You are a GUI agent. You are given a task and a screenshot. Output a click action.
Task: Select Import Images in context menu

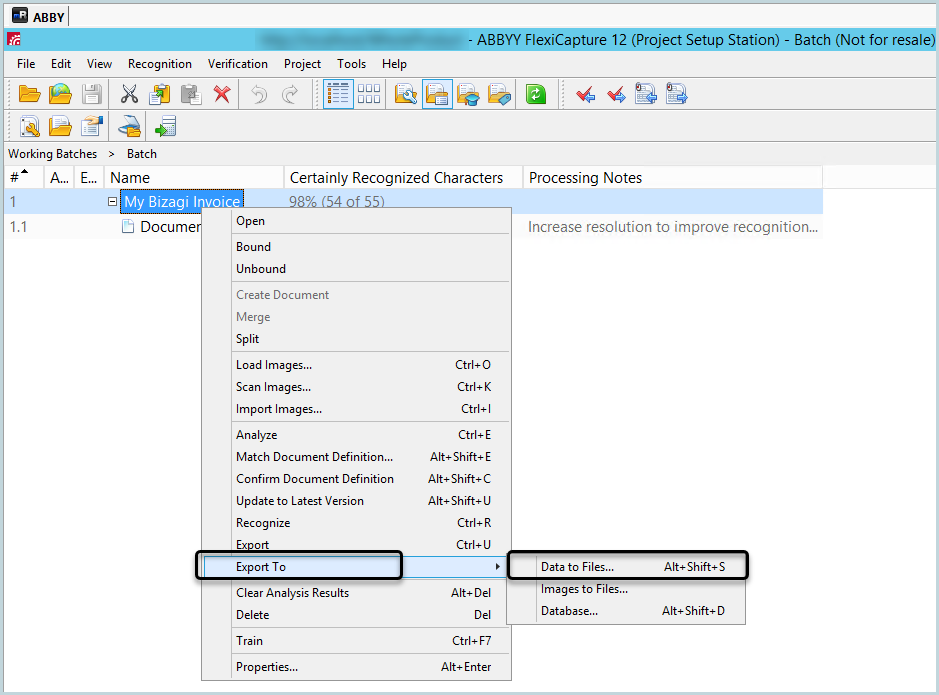[356, 409]
